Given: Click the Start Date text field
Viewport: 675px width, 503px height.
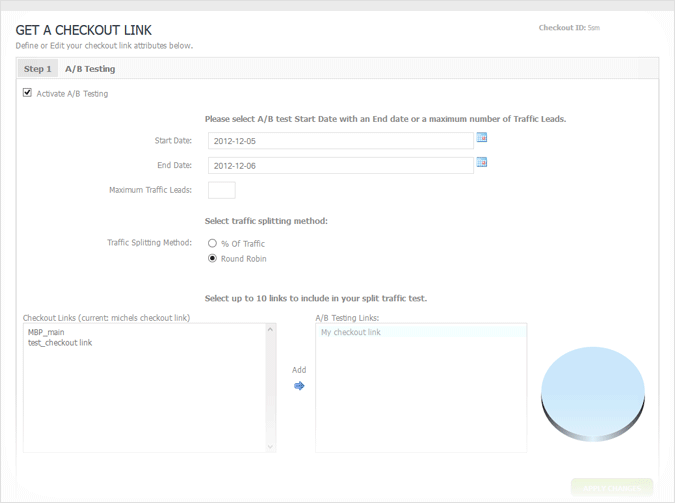Looking at the screenshot, I should (340, 141).
